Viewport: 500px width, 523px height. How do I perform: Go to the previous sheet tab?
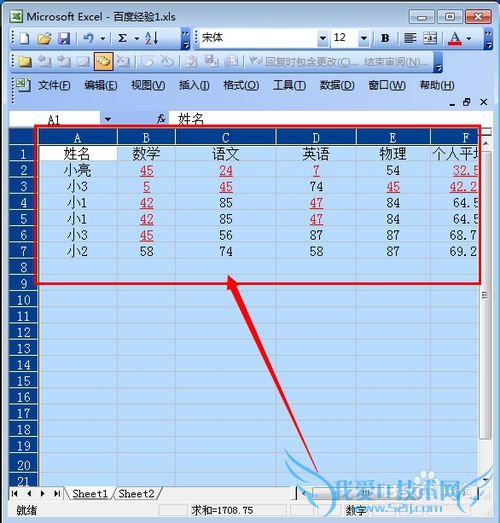[29, 493]
